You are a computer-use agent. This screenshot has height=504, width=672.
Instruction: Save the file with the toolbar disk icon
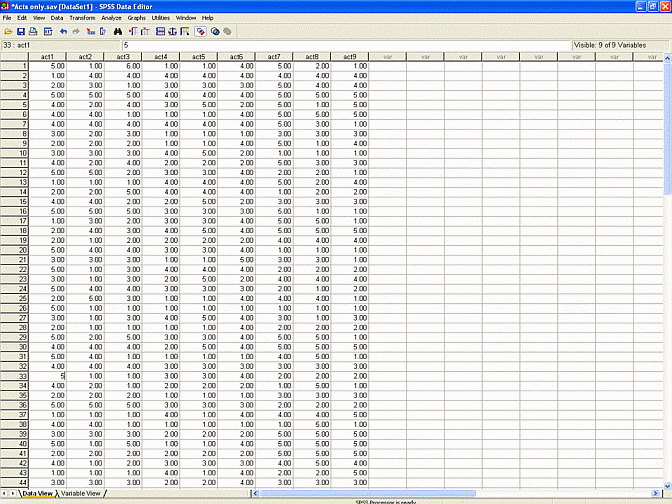[20, 31]
